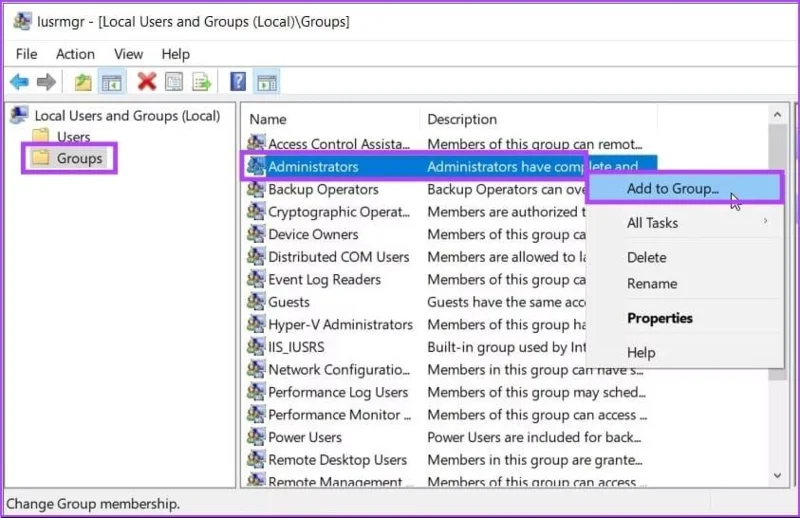Click the Power Users group icon
The height and width of the screenshot is (518, 800).
[256, 436]
